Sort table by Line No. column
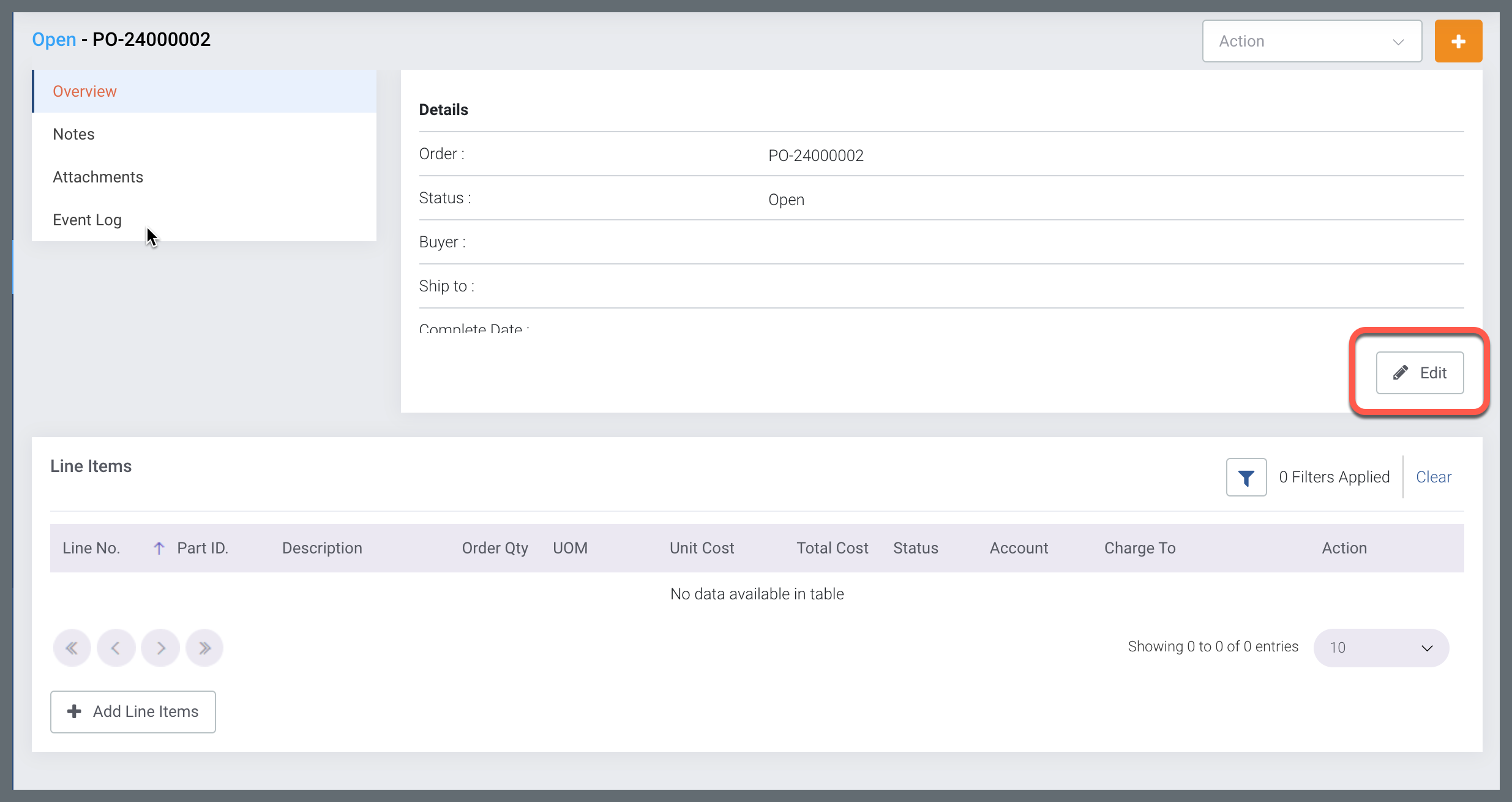Screen dimensions: 1512x802 point(91,548)
